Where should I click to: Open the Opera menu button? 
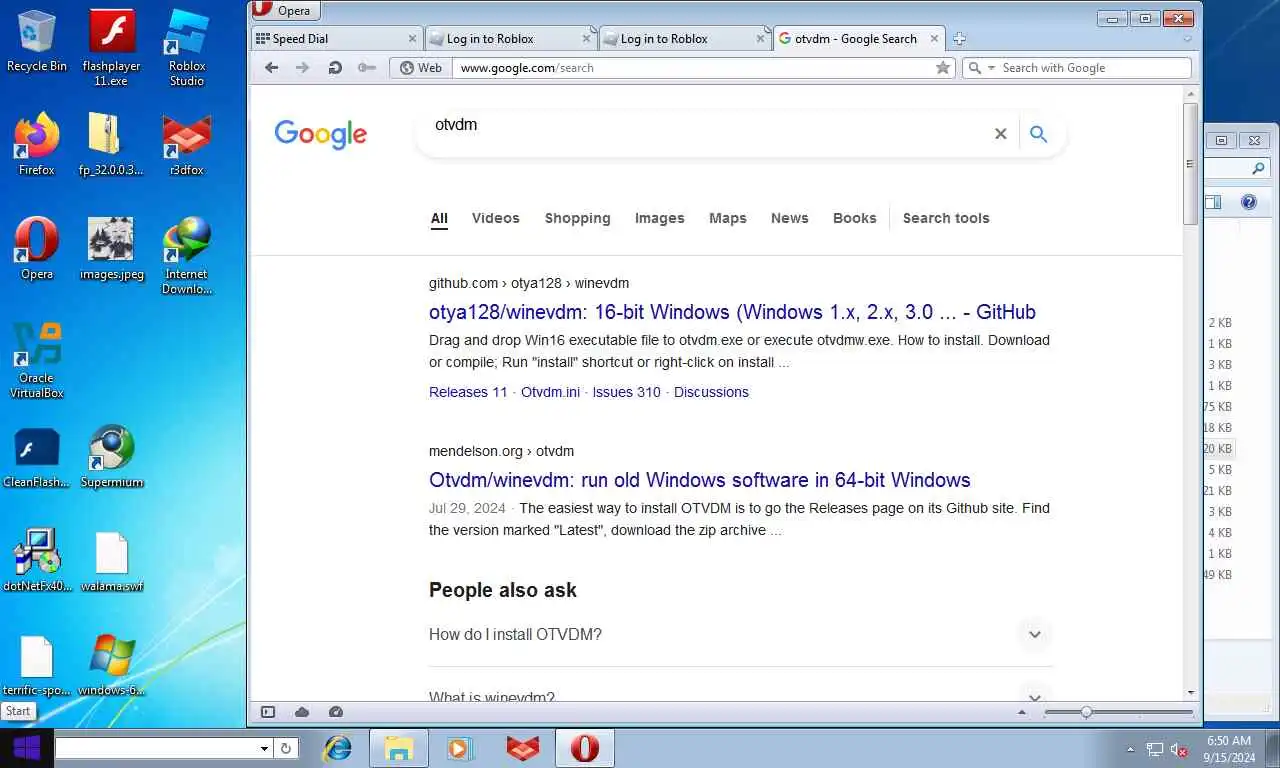[x=284, y=11]
